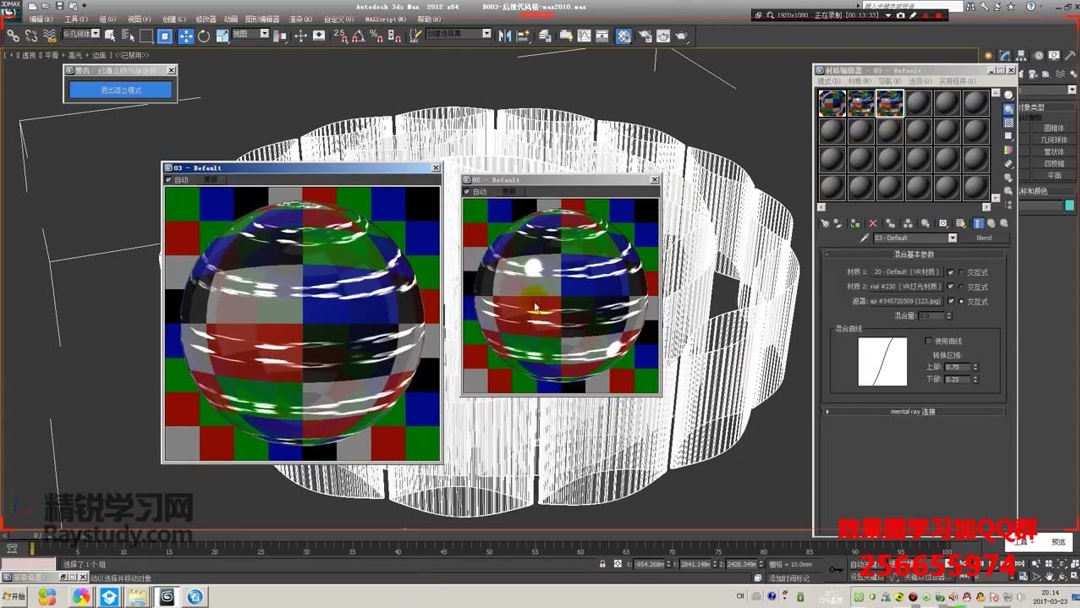
Task: Click the 退出孤立模式 button
Action: [119, 89]
